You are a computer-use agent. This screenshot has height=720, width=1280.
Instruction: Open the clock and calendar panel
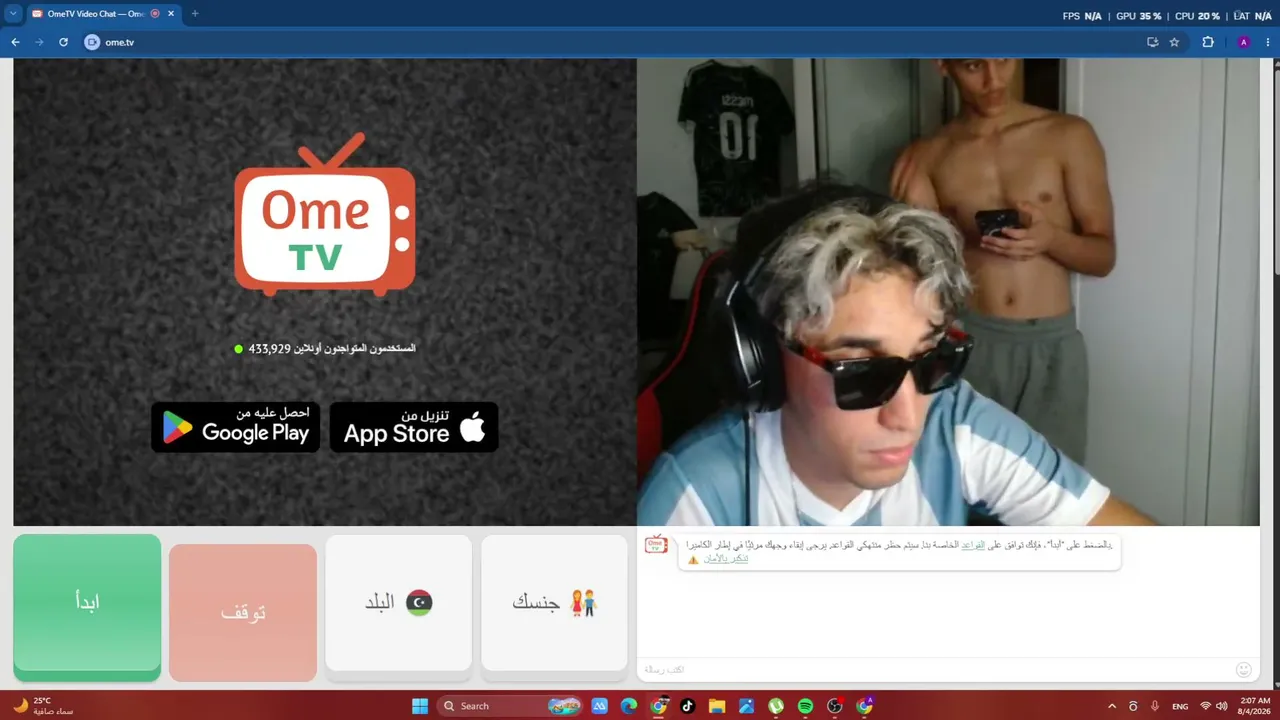coord(1255,706)
